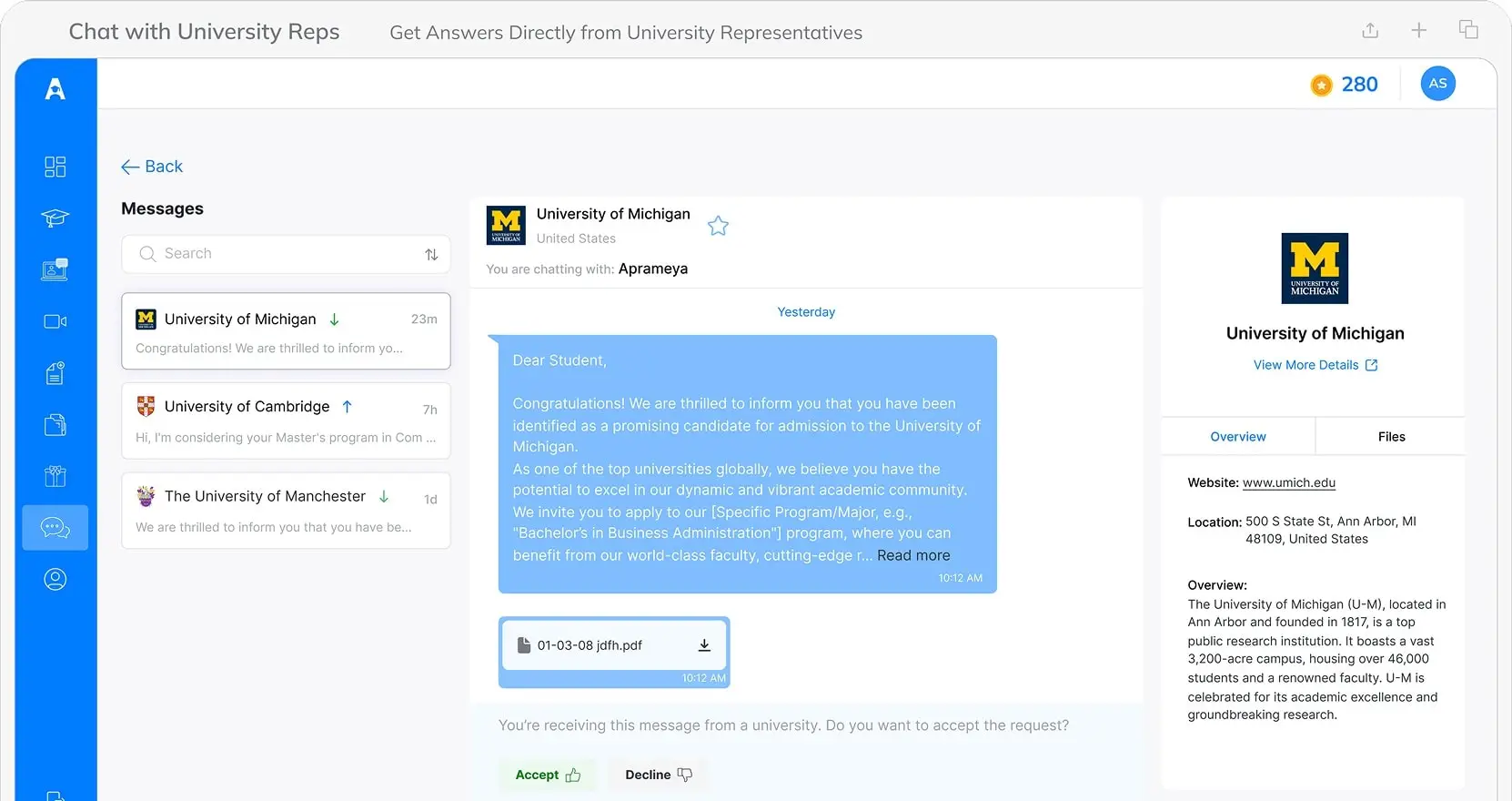Decline the university's message request
Viewport: 1512px width, 801px height.
(x=659, y=775)
